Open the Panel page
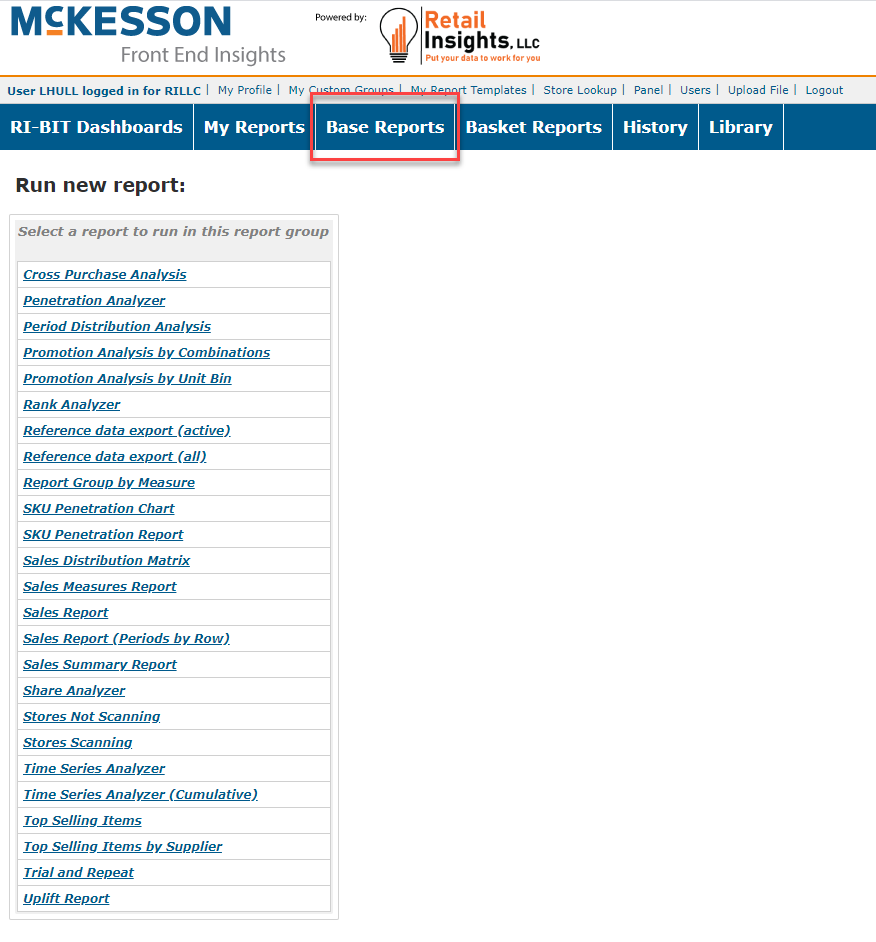 pos(648,90)
